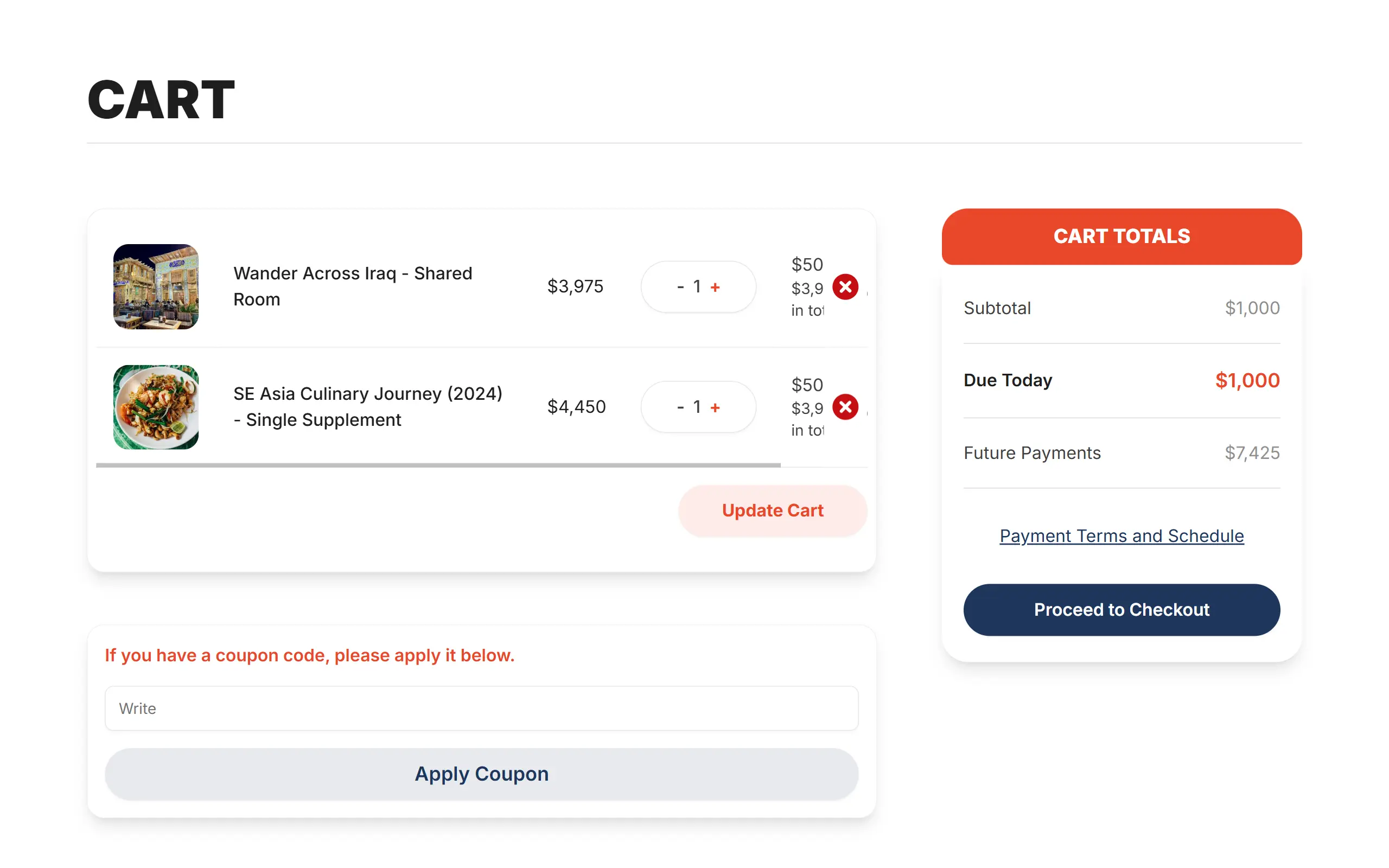Image resolution: width=1389 pixels, height=868 pixels.
Task: Click the SE Asia Culinary quantity value
Action: 697,407
